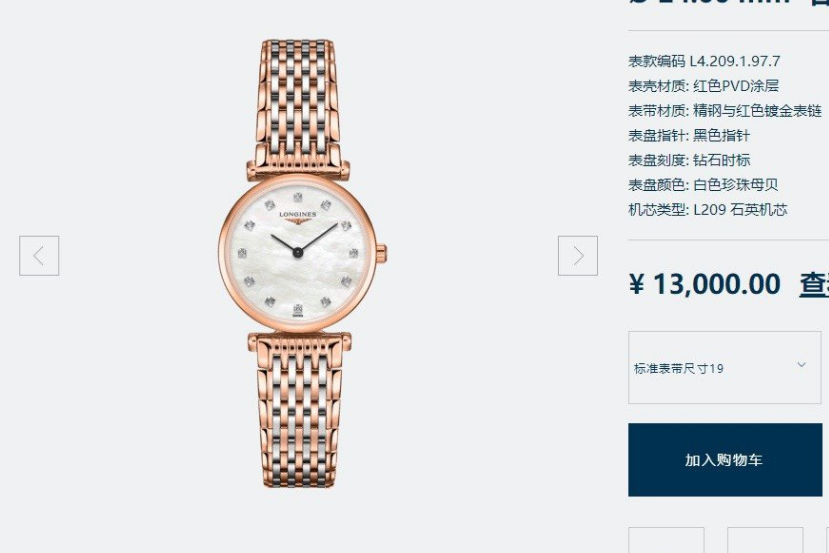Click the first empty box below cart button
This screenshot has width=829, height=553.
coord(666,540)
